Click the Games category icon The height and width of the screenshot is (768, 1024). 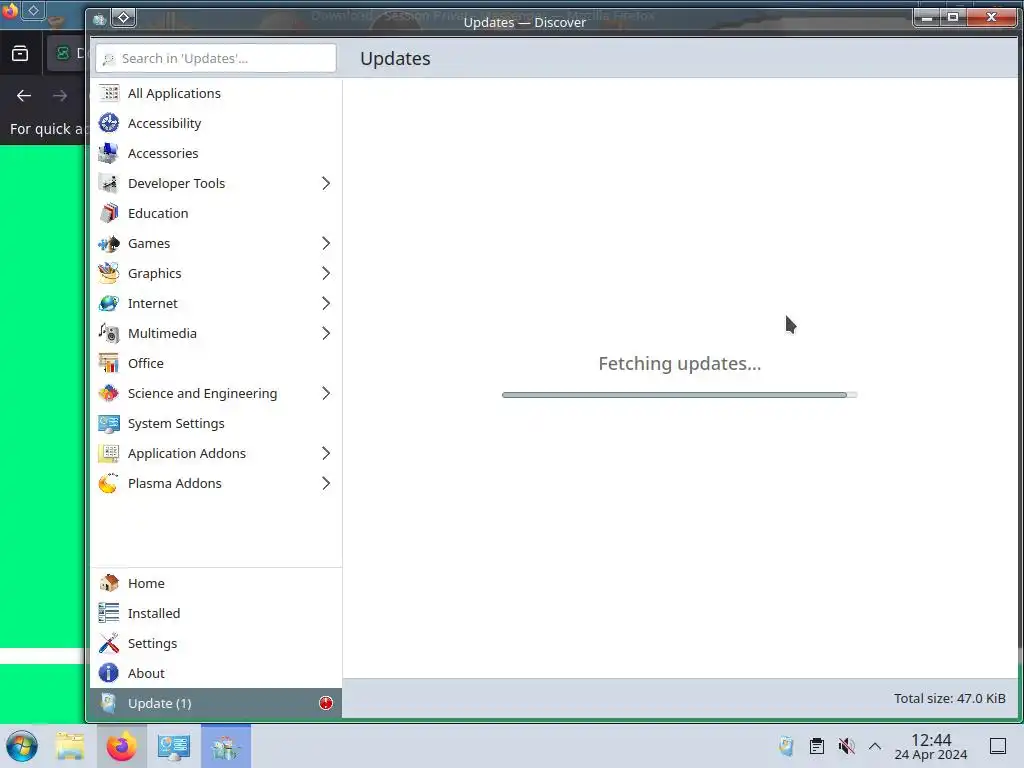tap(108, 244)
